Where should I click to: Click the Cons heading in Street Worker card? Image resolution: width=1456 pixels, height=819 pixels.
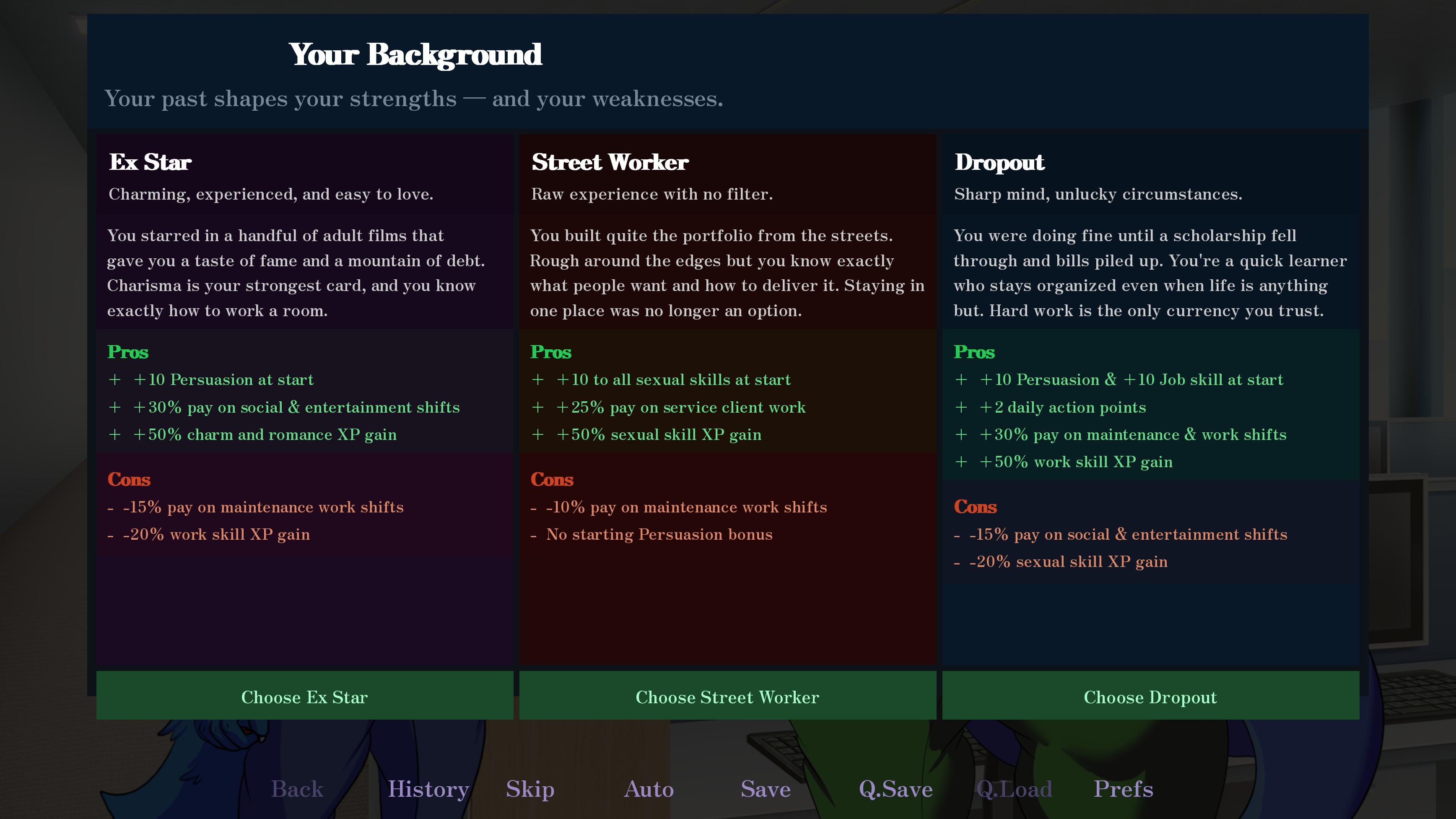click(552, 479)
